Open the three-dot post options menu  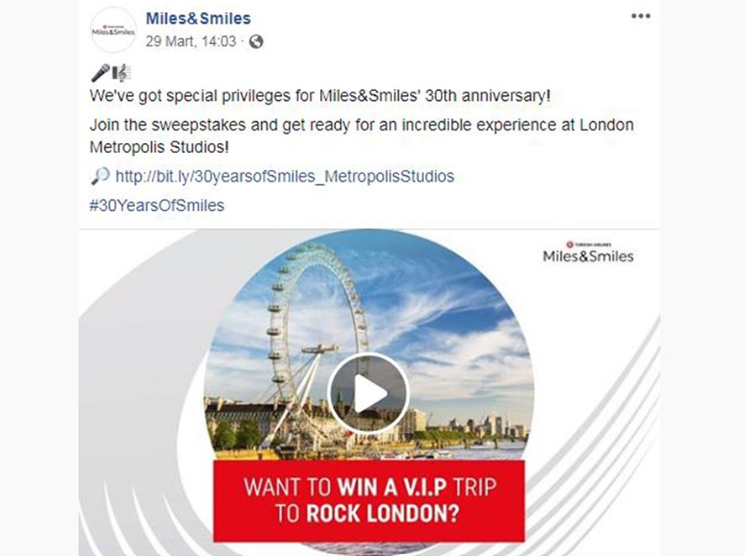pos(640,16)
